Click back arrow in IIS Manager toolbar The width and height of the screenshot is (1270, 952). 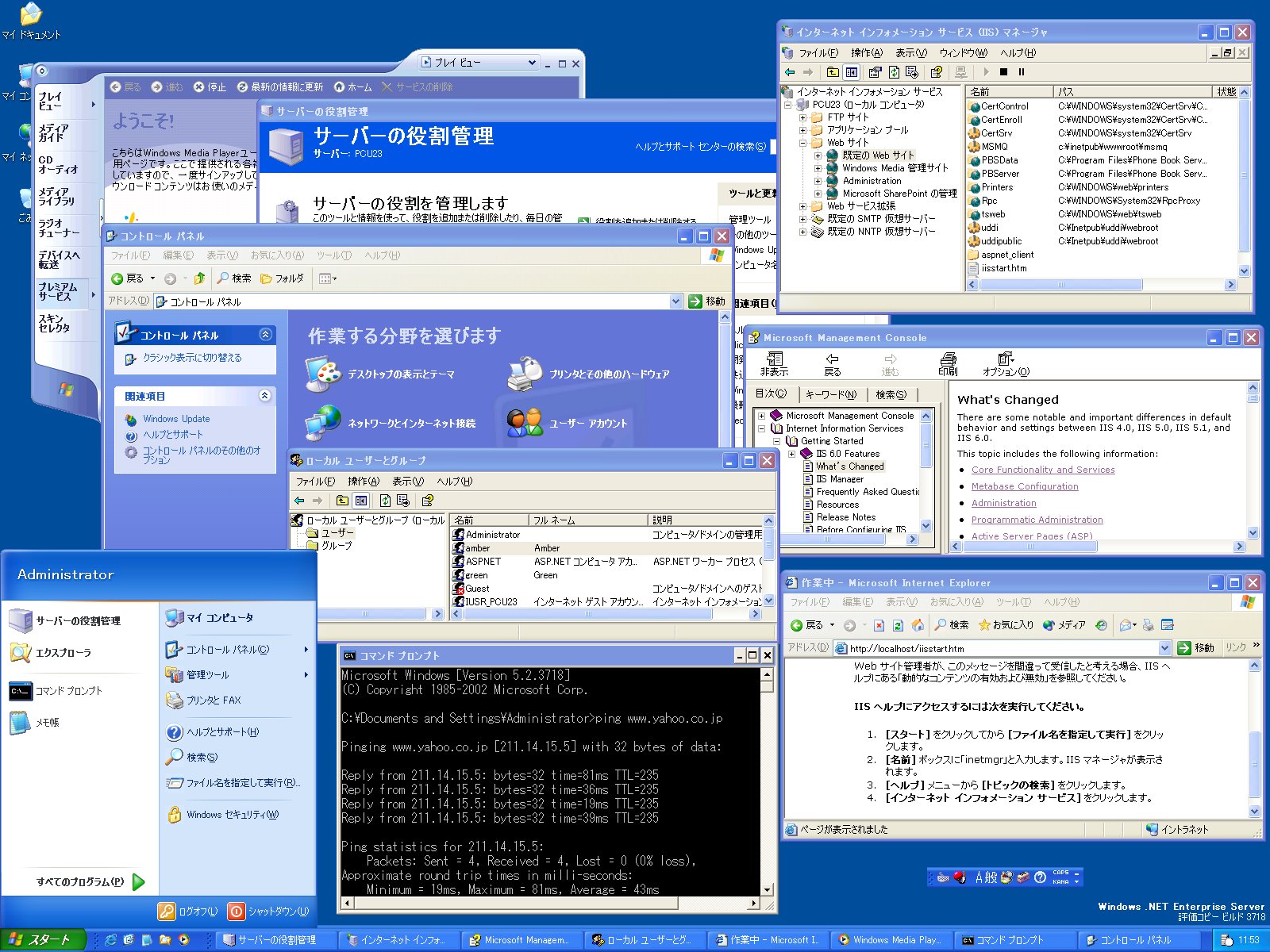790,72
